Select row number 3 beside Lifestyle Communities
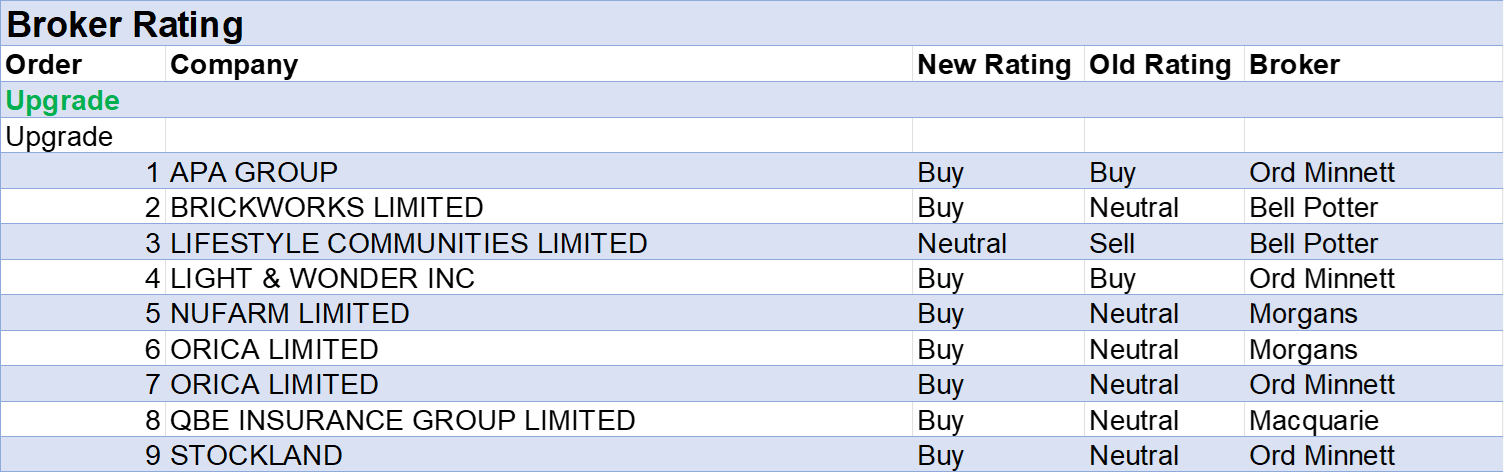The image size is (1504, 473). click(152, 243)
